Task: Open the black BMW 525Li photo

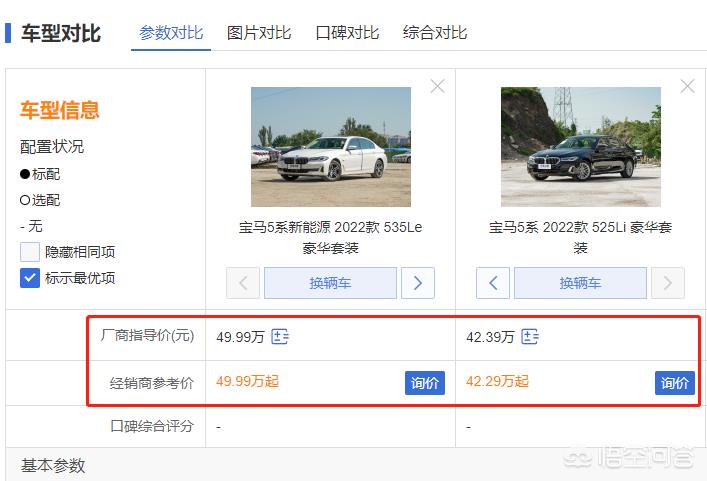Action: click(x=581, y=147)
